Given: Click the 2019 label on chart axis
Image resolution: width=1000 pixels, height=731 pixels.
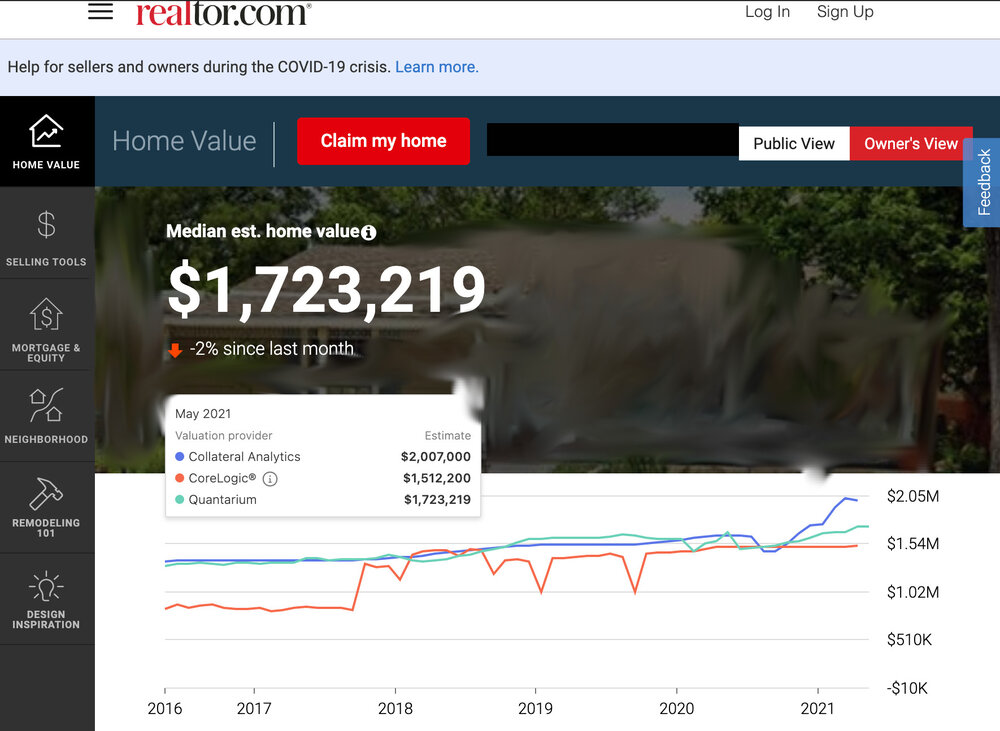Looking at the screenshot, I should [535, 709].
